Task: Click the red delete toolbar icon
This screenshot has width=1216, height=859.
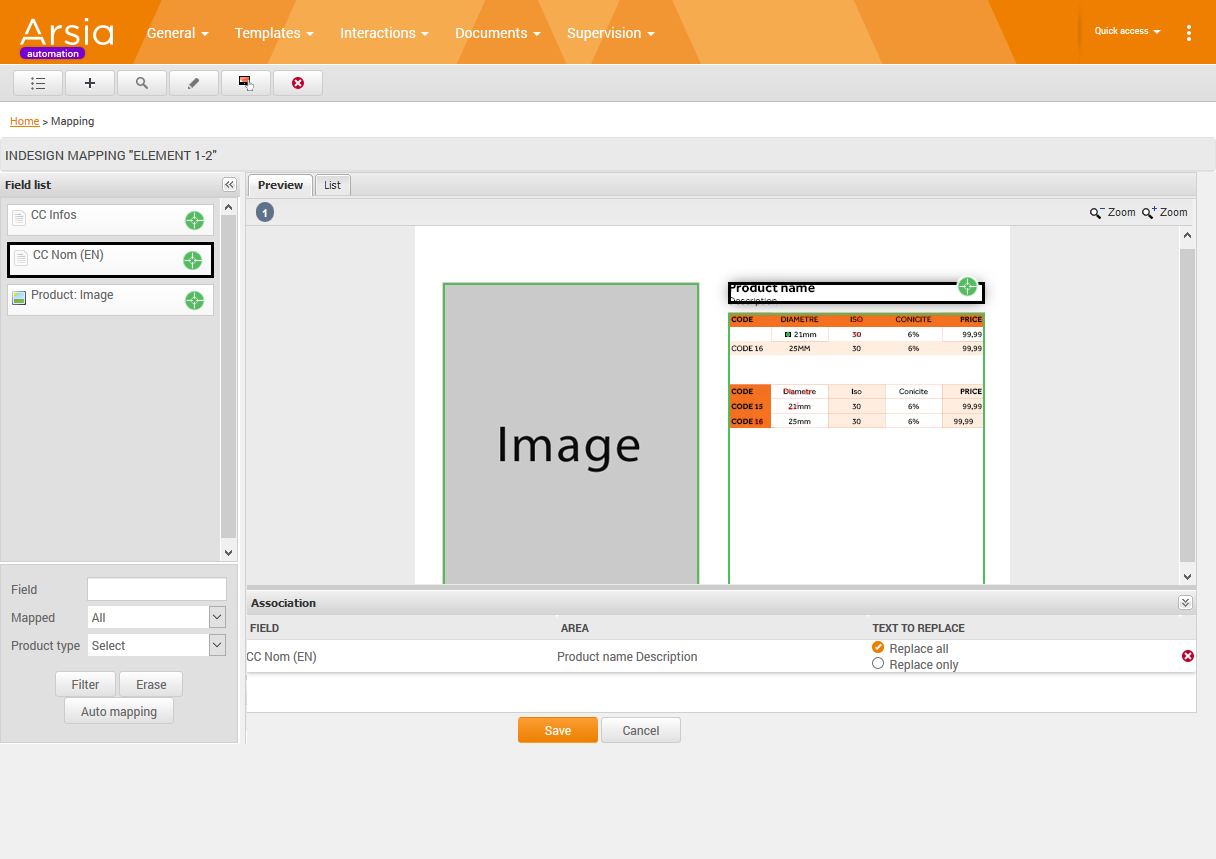Action: [298, 83]
